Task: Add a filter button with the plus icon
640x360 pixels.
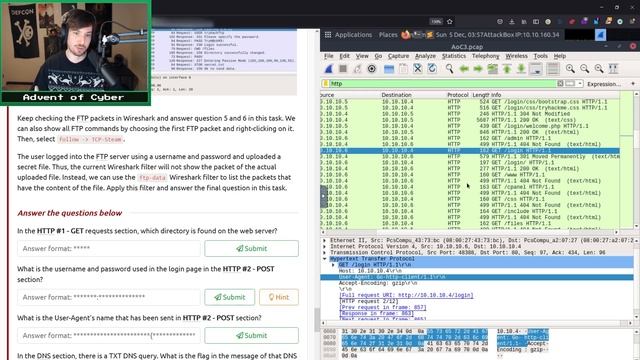Action: coord(633,84)
